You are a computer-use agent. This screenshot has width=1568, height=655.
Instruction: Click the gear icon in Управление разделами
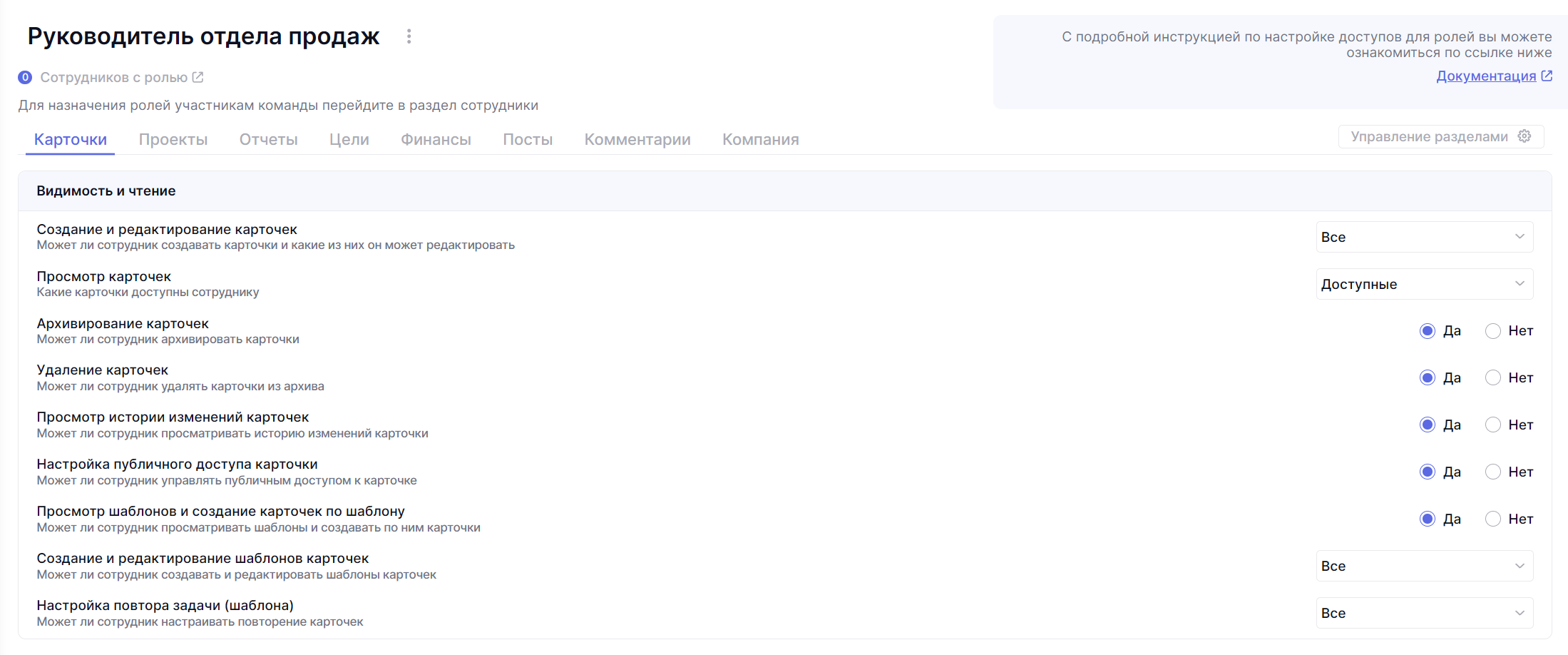1525,136
